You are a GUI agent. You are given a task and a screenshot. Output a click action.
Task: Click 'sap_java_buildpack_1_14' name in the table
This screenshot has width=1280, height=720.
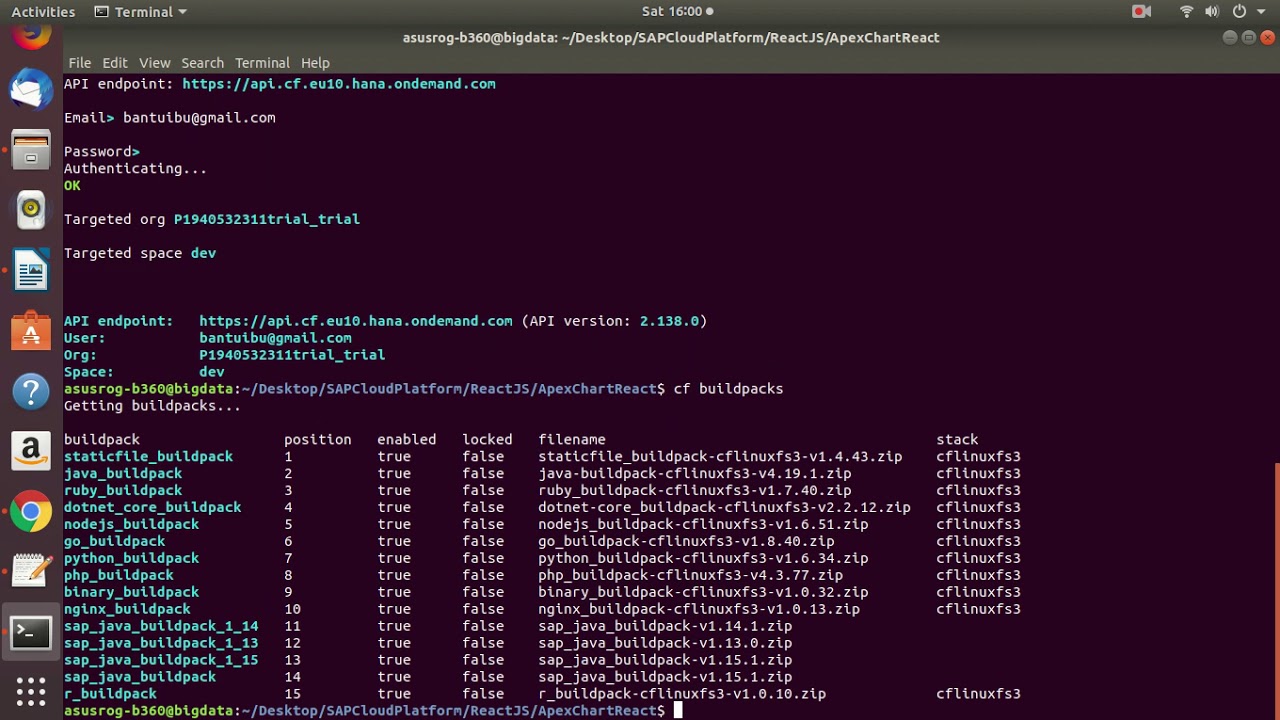161,626
